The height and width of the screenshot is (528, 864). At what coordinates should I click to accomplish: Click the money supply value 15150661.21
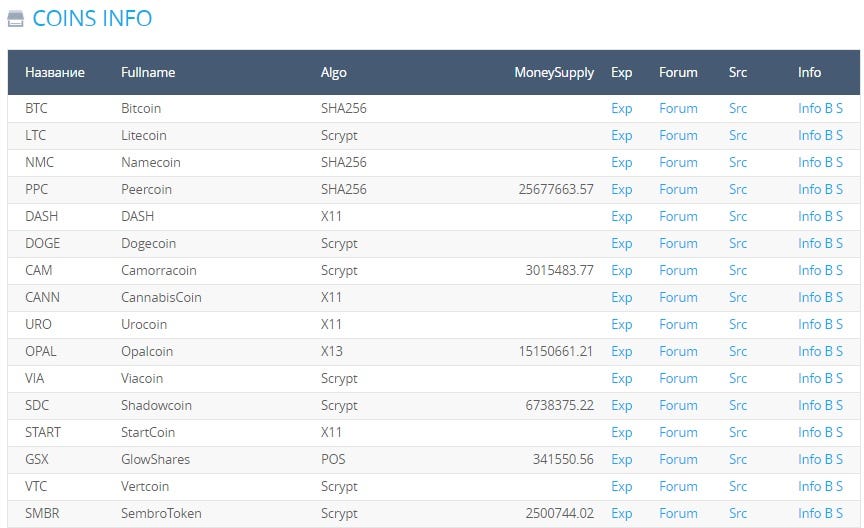[556, 352]
